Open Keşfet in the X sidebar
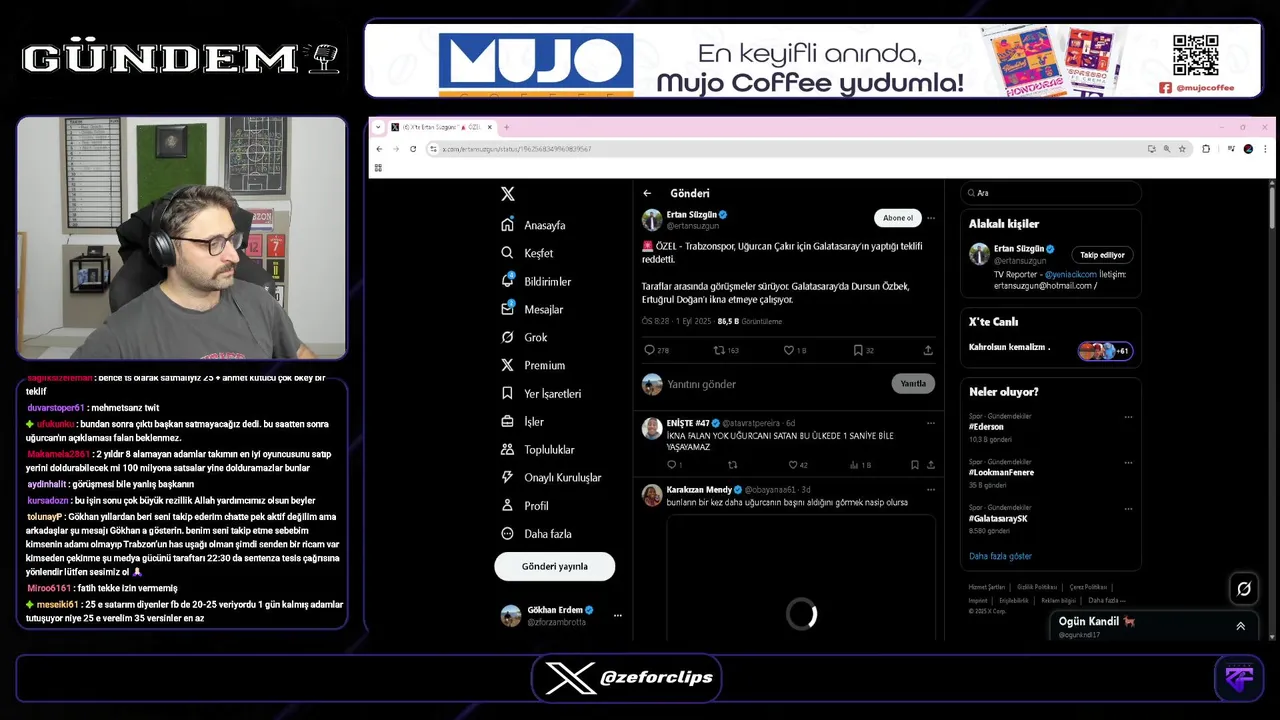 (527, 253)
